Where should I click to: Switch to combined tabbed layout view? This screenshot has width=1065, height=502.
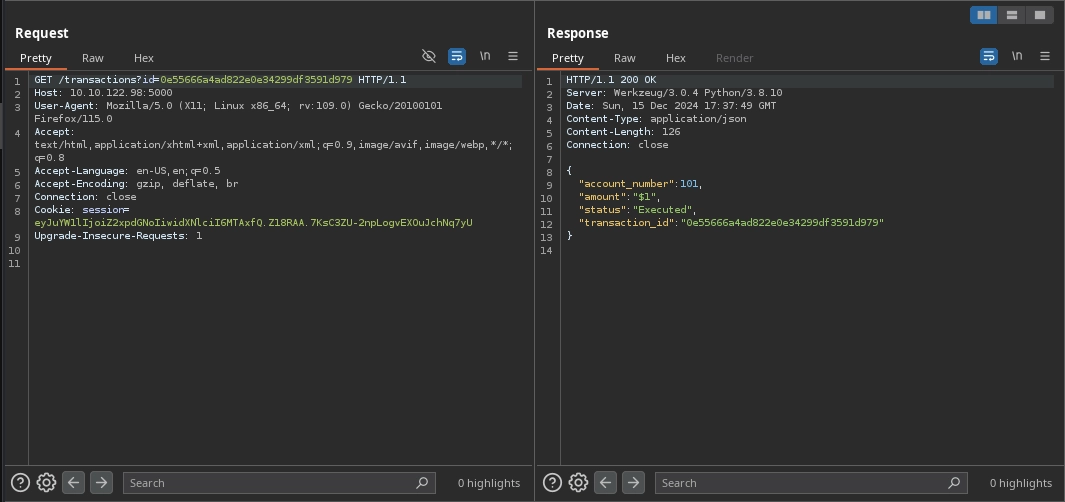1040,15
